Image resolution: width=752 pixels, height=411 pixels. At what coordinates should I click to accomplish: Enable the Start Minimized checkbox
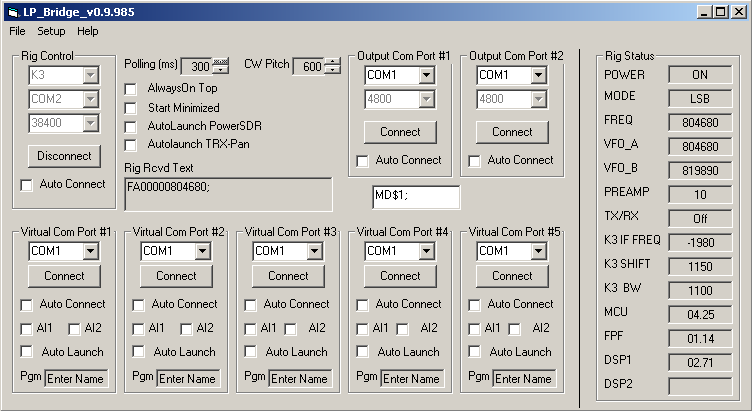click(130, 108)
